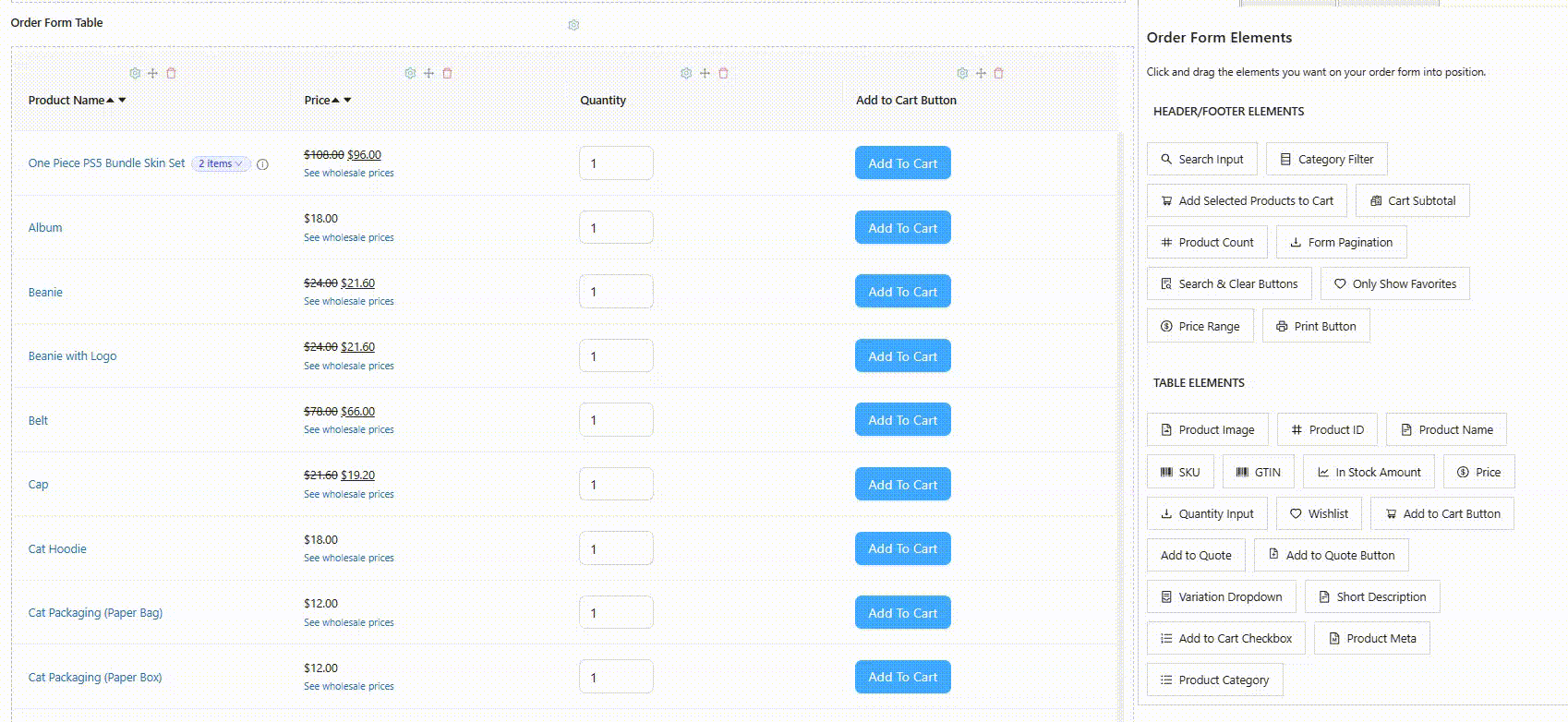Screen dimensions: 1568x722
Task: Select the Add to Quote Button element
Action: [x=1331, y=555]
